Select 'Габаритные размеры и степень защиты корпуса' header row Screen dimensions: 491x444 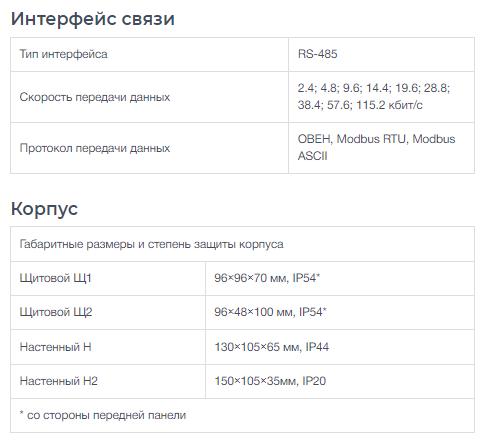point(242,244)
